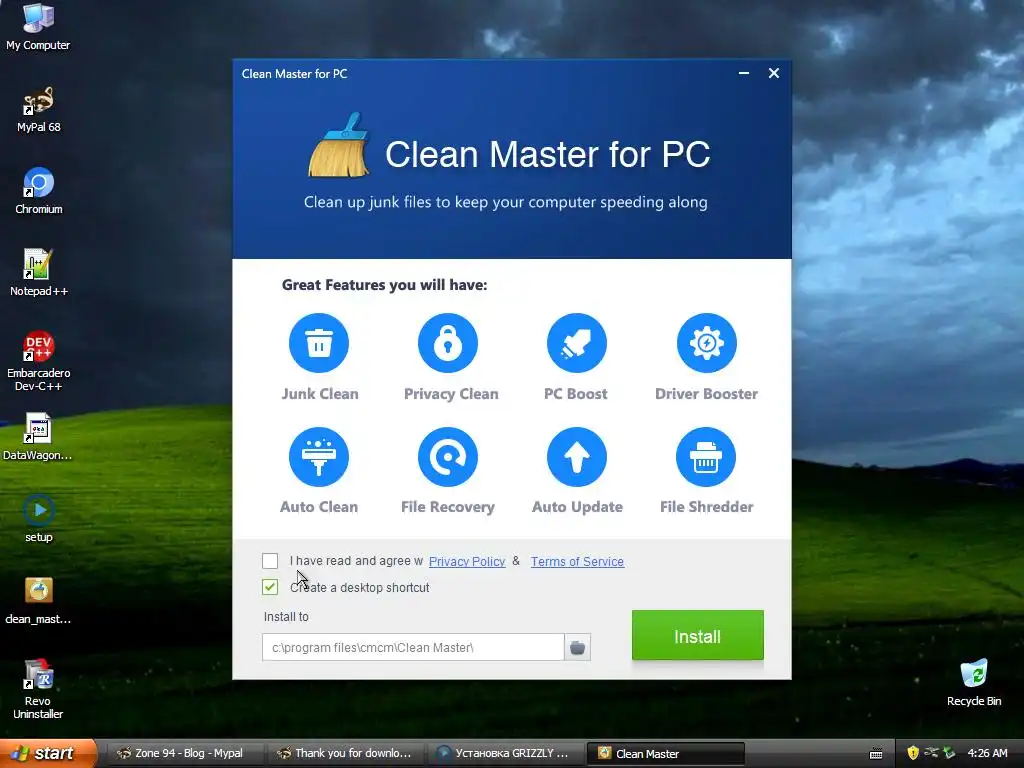Click the PC Boost rocket icon
This screenshot has height=768, width=1024.
(x=577, y=343)
